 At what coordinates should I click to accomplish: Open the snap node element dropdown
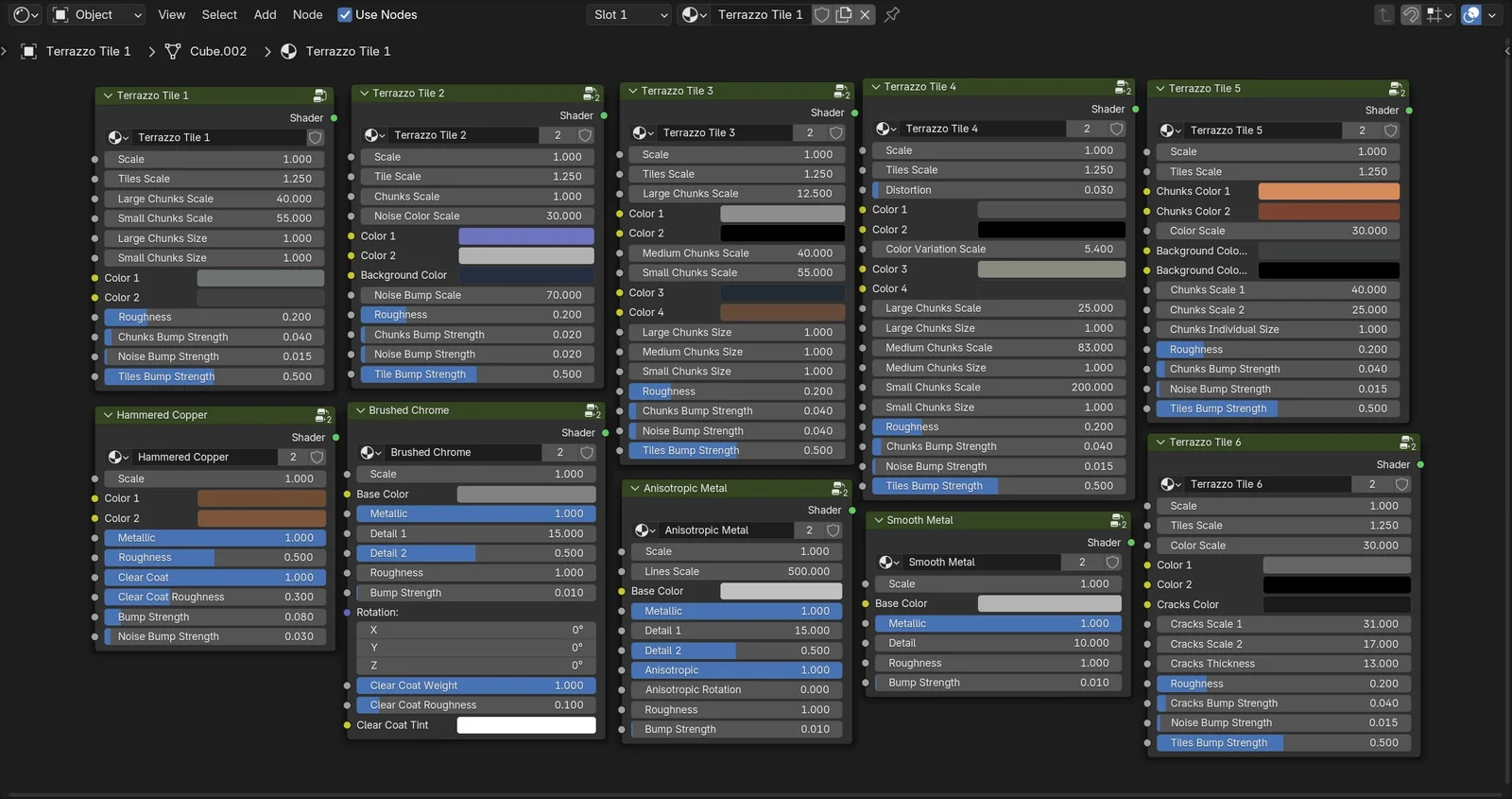tap(1440, 14)
